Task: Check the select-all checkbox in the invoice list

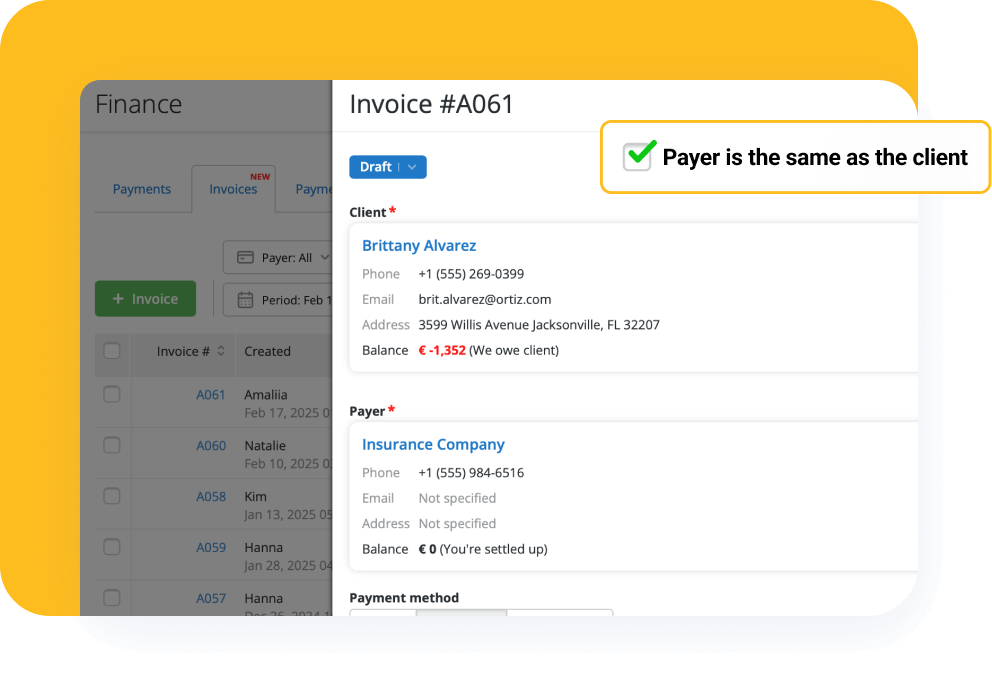Action: click(x=111, y=352)
